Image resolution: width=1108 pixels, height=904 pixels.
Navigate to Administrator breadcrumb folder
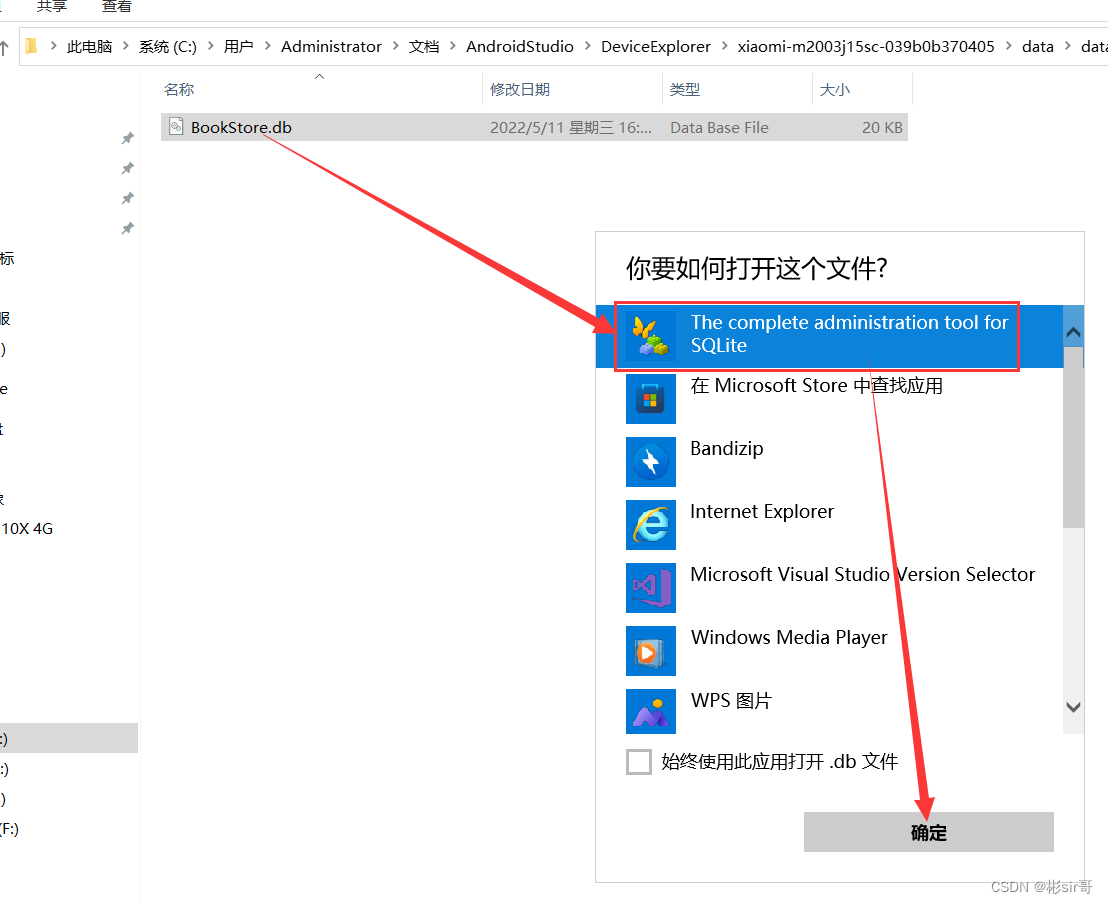[x=331, y=47]
